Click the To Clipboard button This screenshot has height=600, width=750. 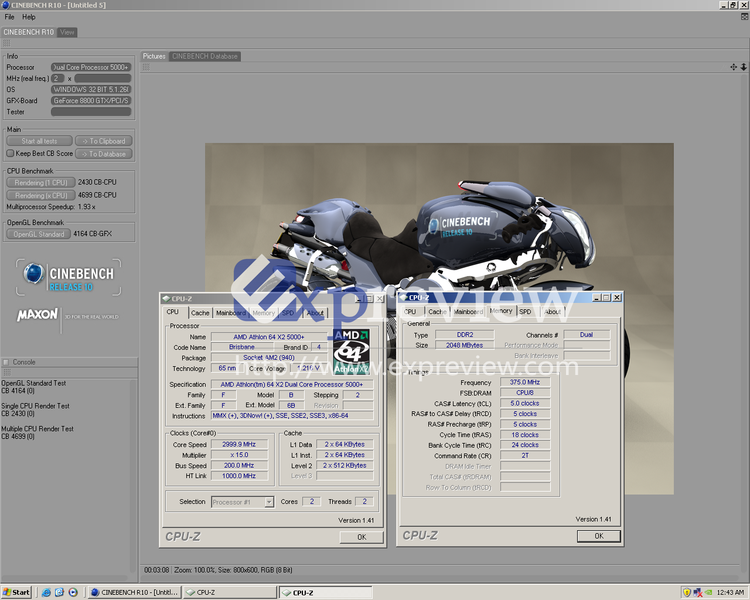[104, 141]
